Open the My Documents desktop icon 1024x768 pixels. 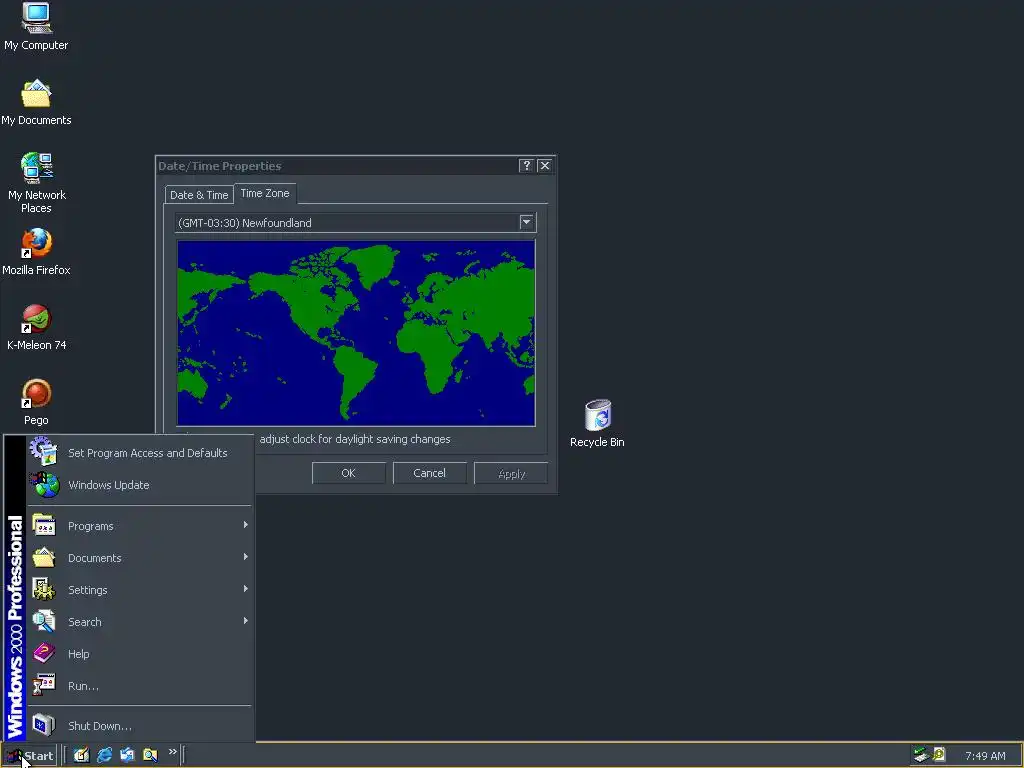36,103
